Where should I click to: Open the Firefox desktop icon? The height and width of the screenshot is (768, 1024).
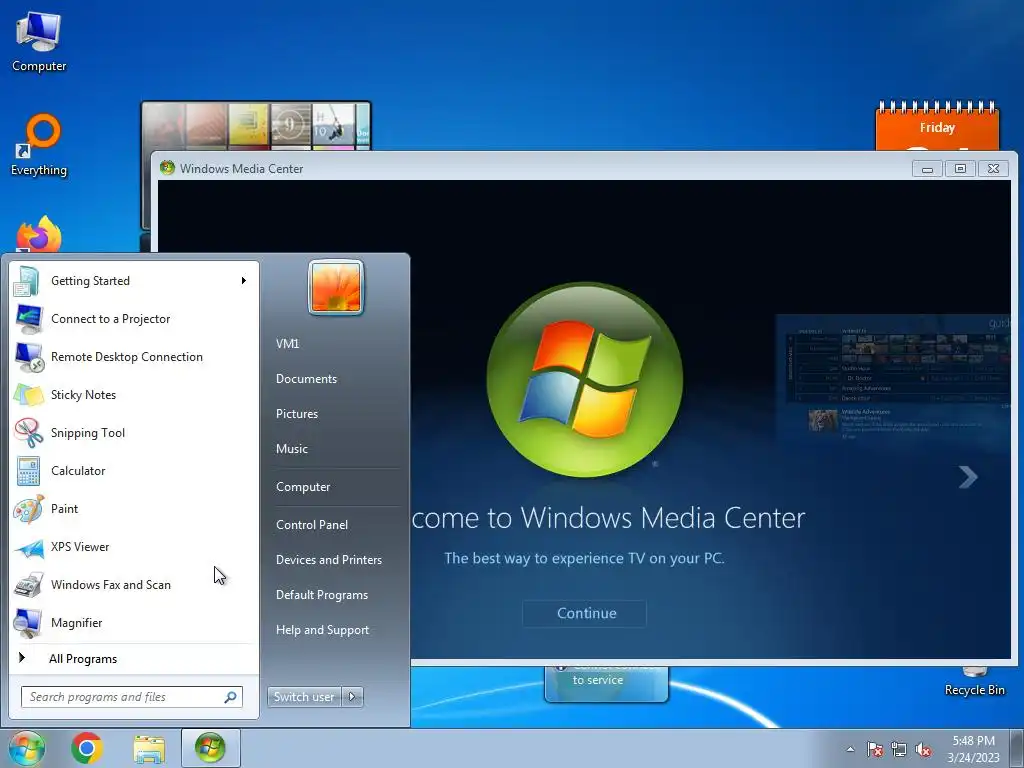39,235
